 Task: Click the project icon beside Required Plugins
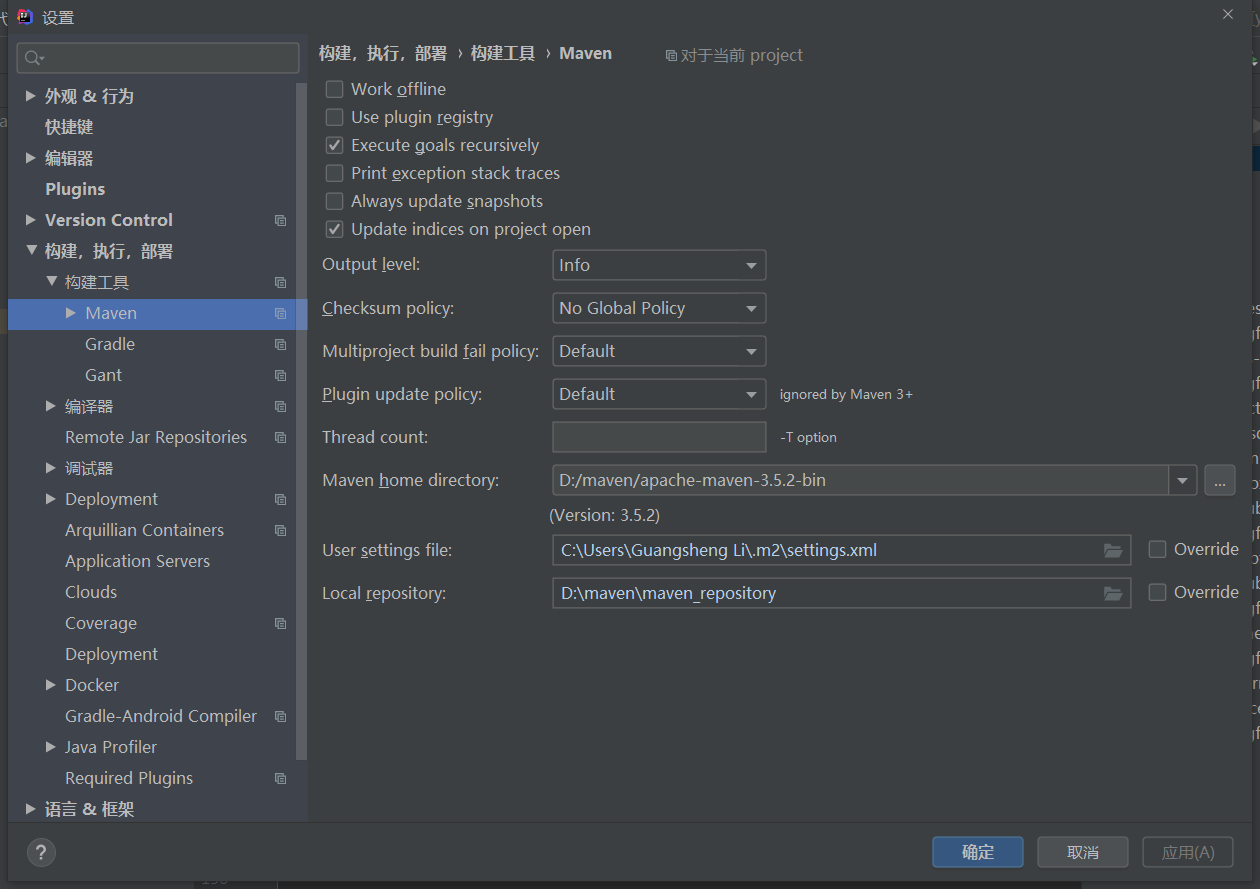tap(280, 779)
